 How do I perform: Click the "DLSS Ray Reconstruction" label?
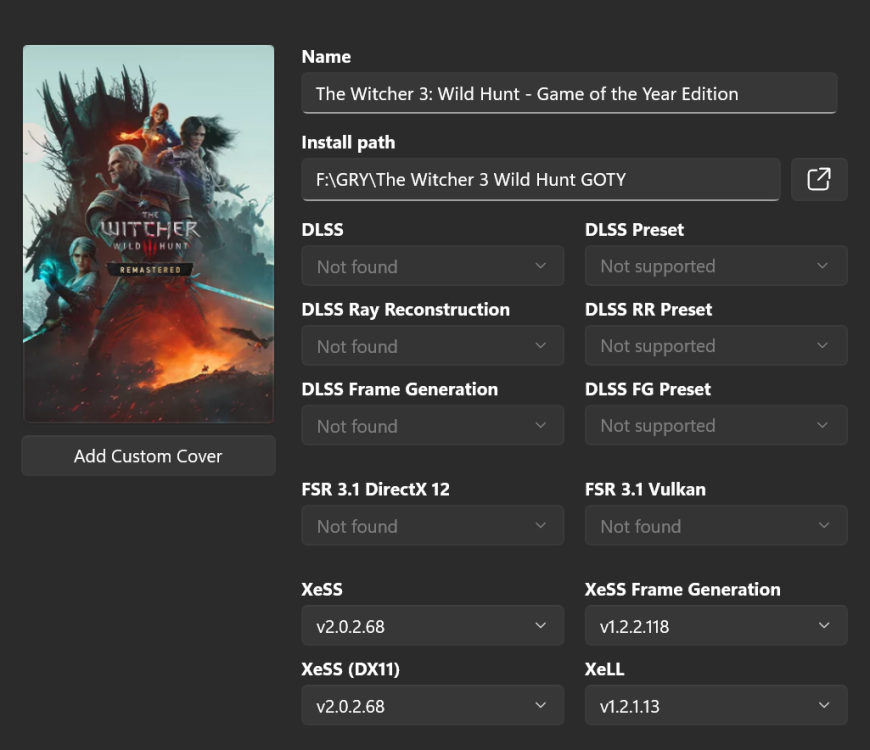[x=406, y=310]
